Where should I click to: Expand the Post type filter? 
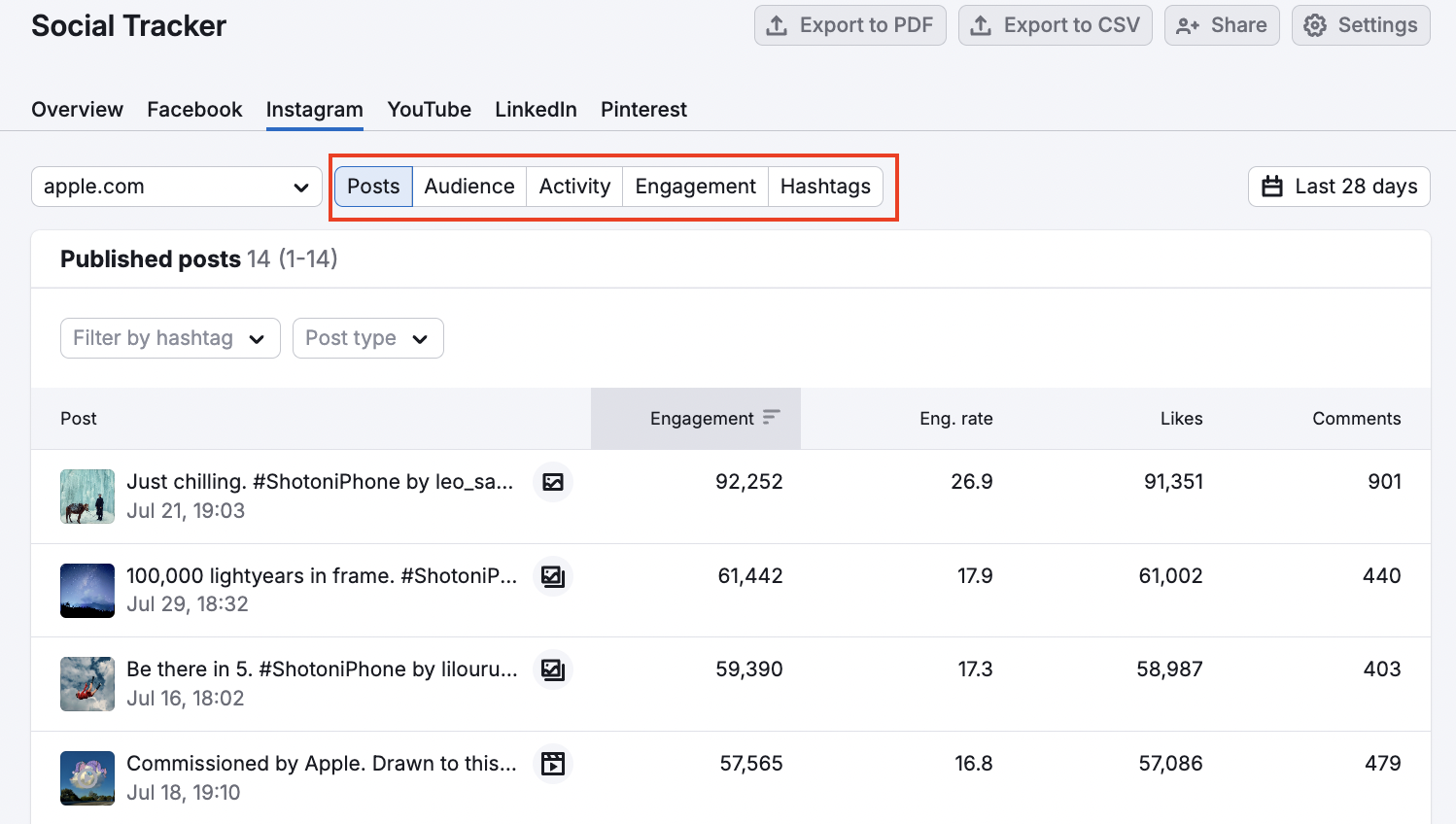click(x=367, y=338)
